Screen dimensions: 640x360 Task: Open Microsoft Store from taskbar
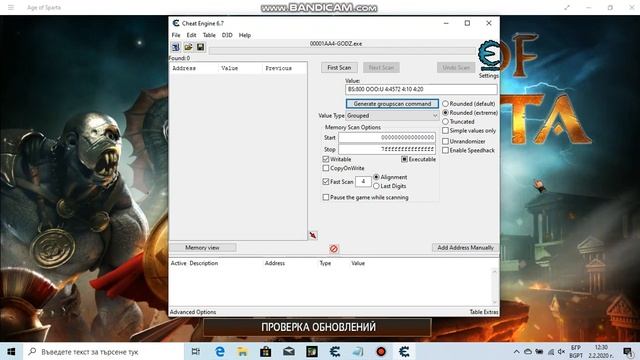tap(266, 351)
